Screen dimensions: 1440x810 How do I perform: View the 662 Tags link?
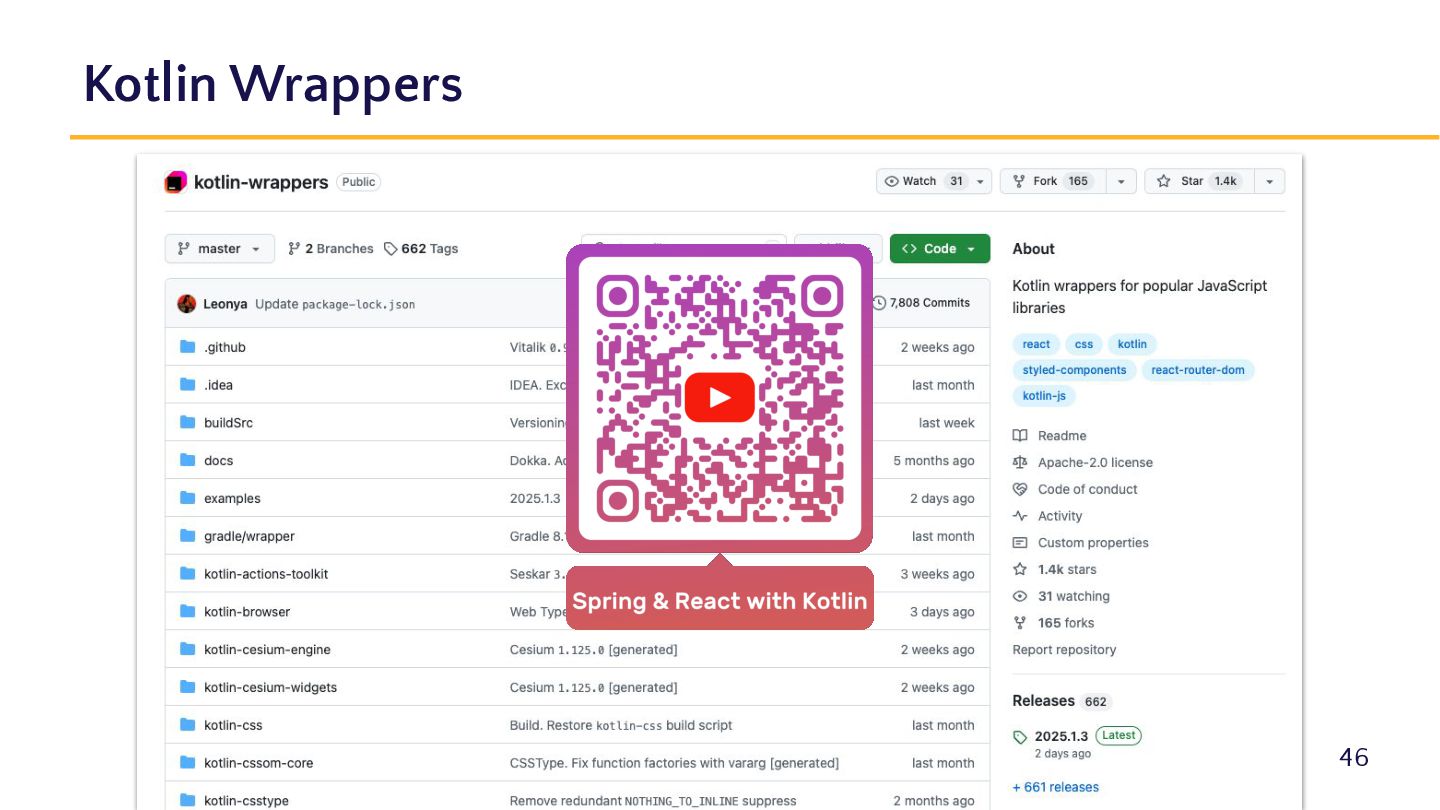pyautogui.click(x=421, y=249)
